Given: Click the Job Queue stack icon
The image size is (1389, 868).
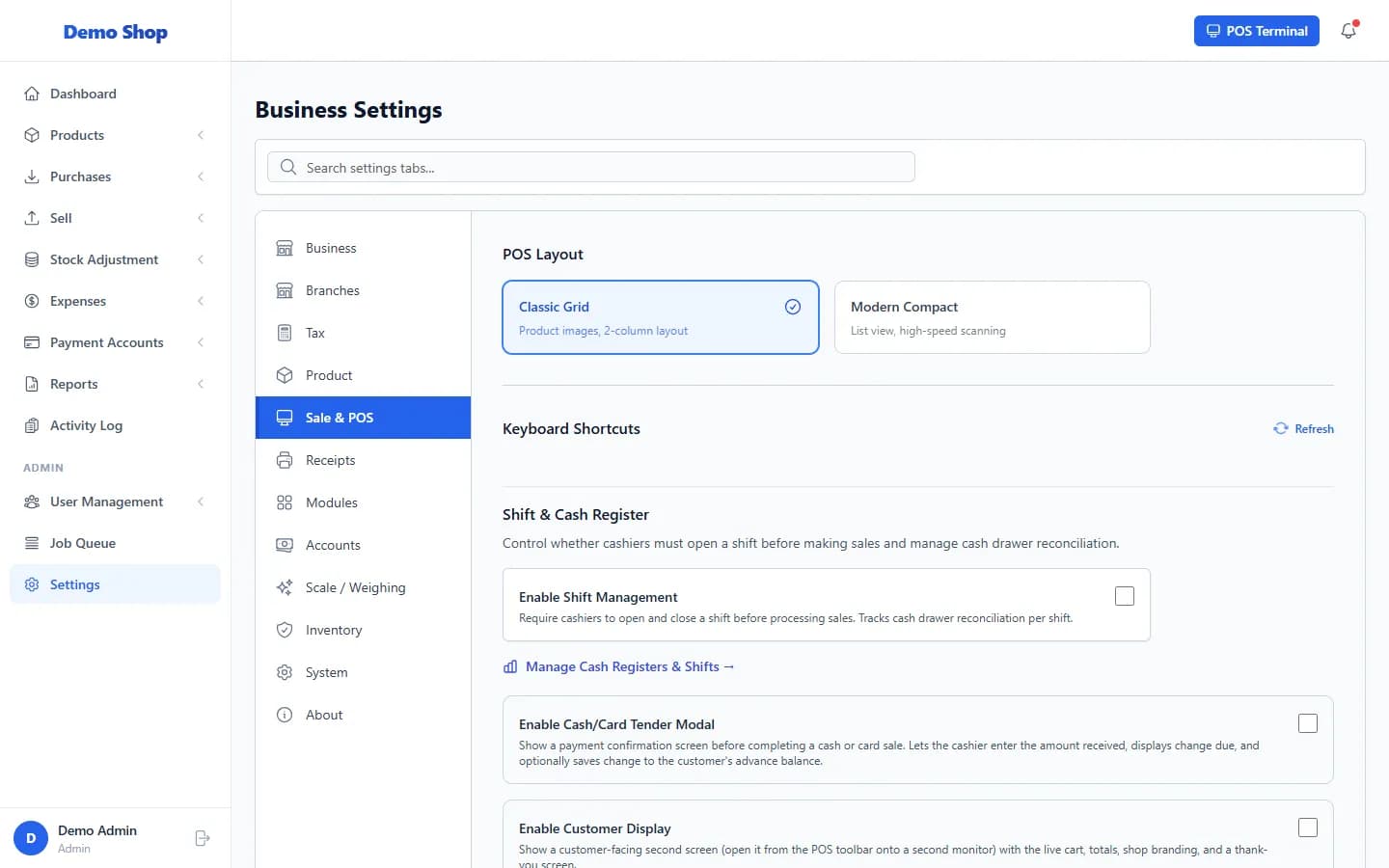Looking at the screenshot, I should click(32, 543).
